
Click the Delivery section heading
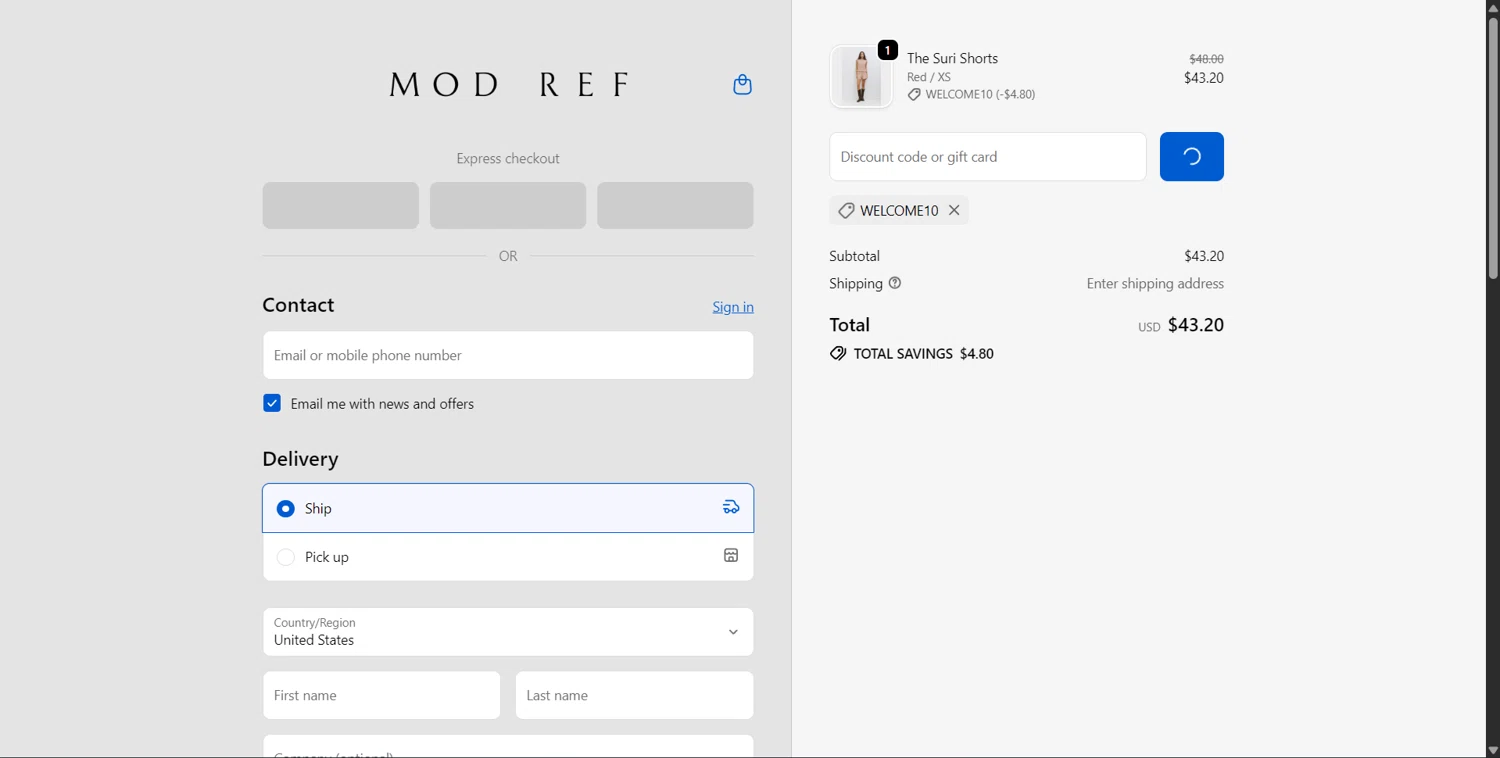[300, 459]
